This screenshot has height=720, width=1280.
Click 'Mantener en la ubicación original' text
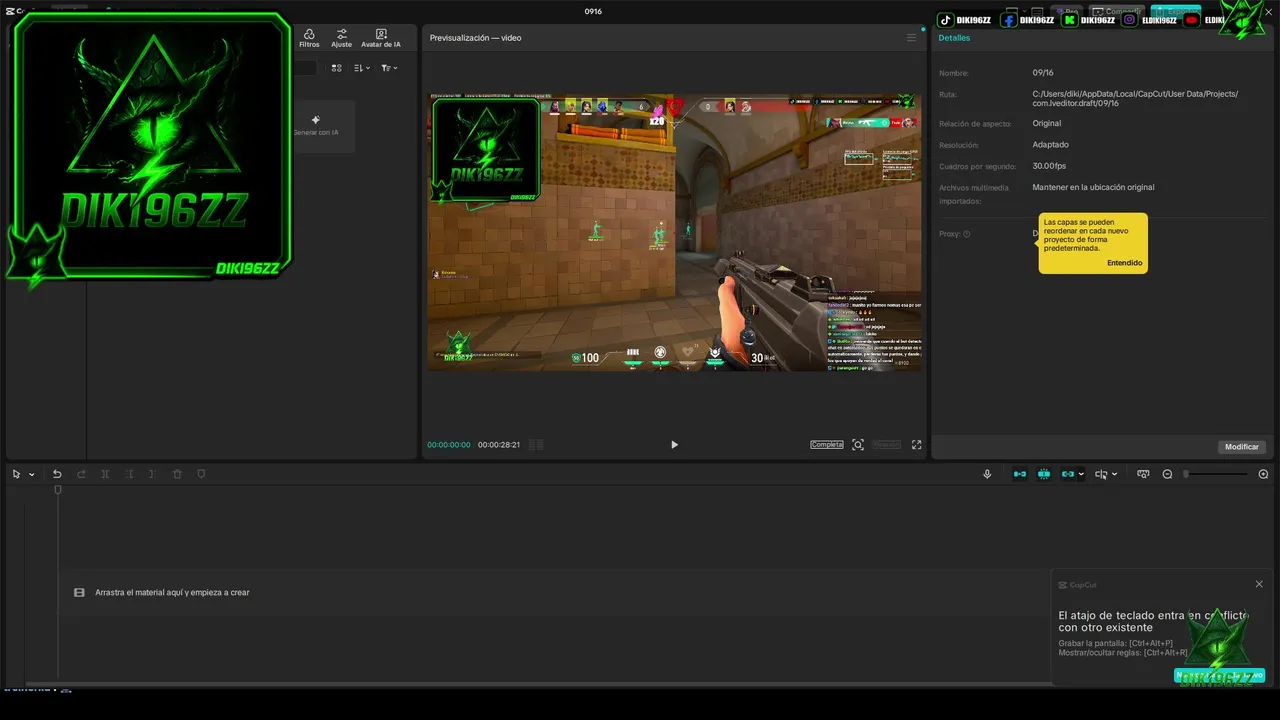1093,187
